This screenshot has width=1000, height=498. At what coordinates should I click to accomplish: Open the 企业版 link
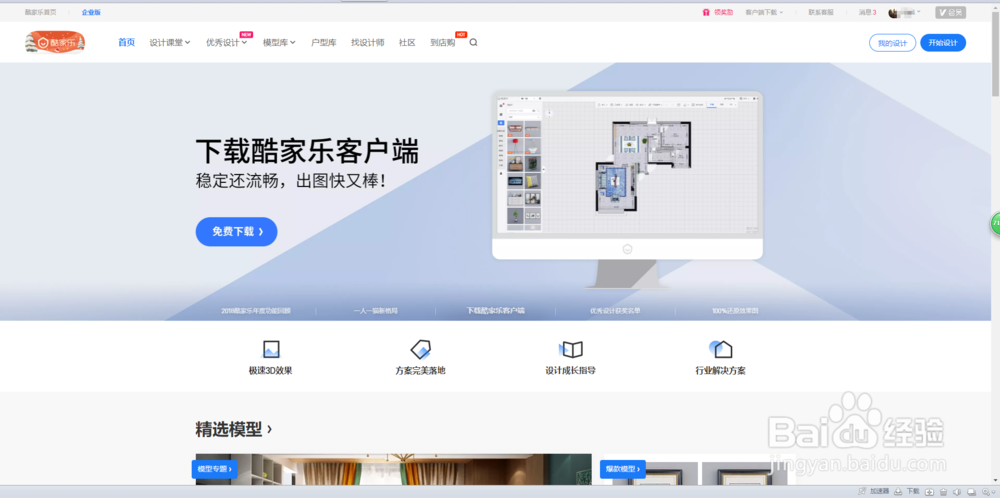pyautogui.click(x=91, y=12)
